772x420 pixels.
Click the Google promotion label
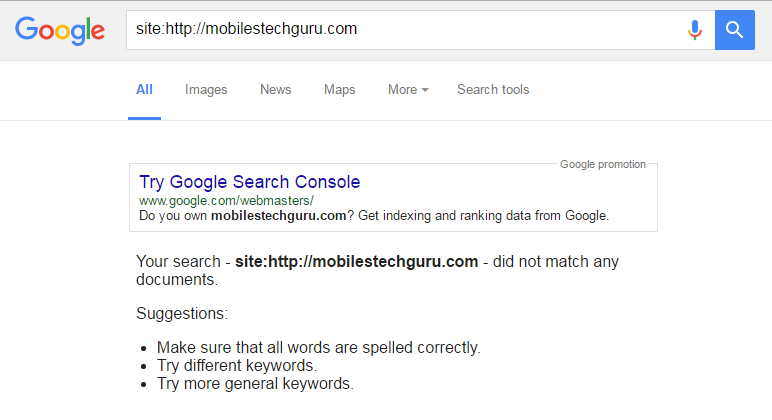click(x=602, y=164)
